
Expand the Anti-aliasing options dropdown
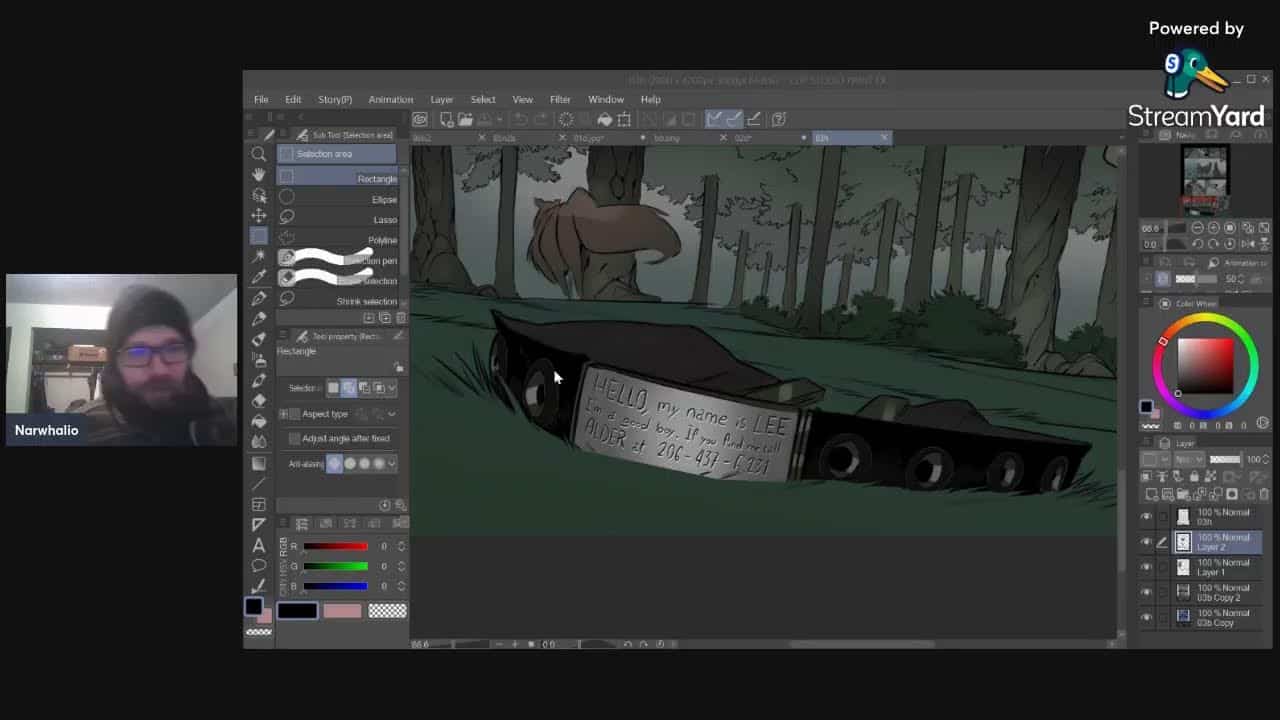click(391, 464)
